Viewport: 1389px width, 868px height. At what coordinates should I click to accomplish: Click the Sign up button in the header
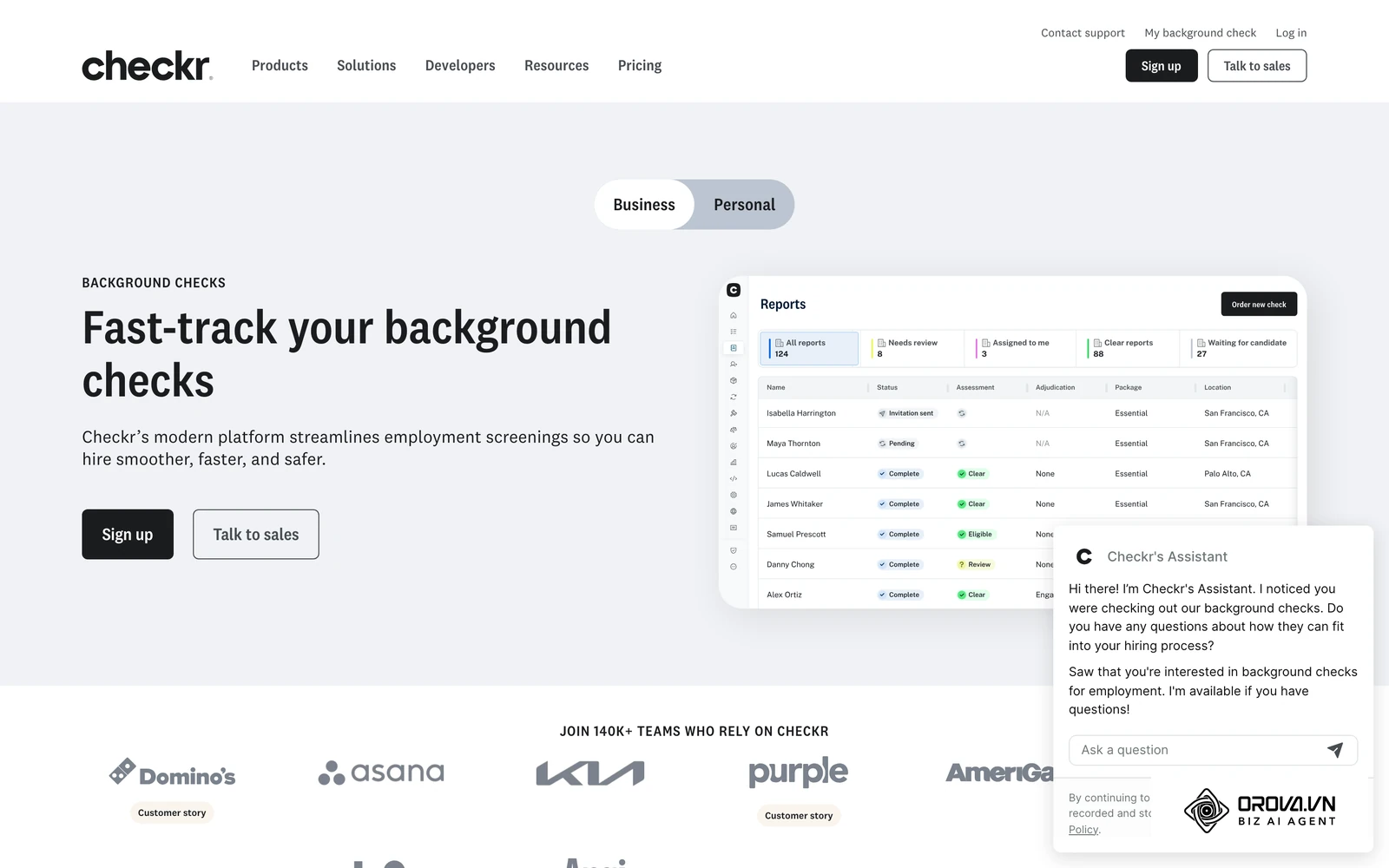tap(1162, 66)
